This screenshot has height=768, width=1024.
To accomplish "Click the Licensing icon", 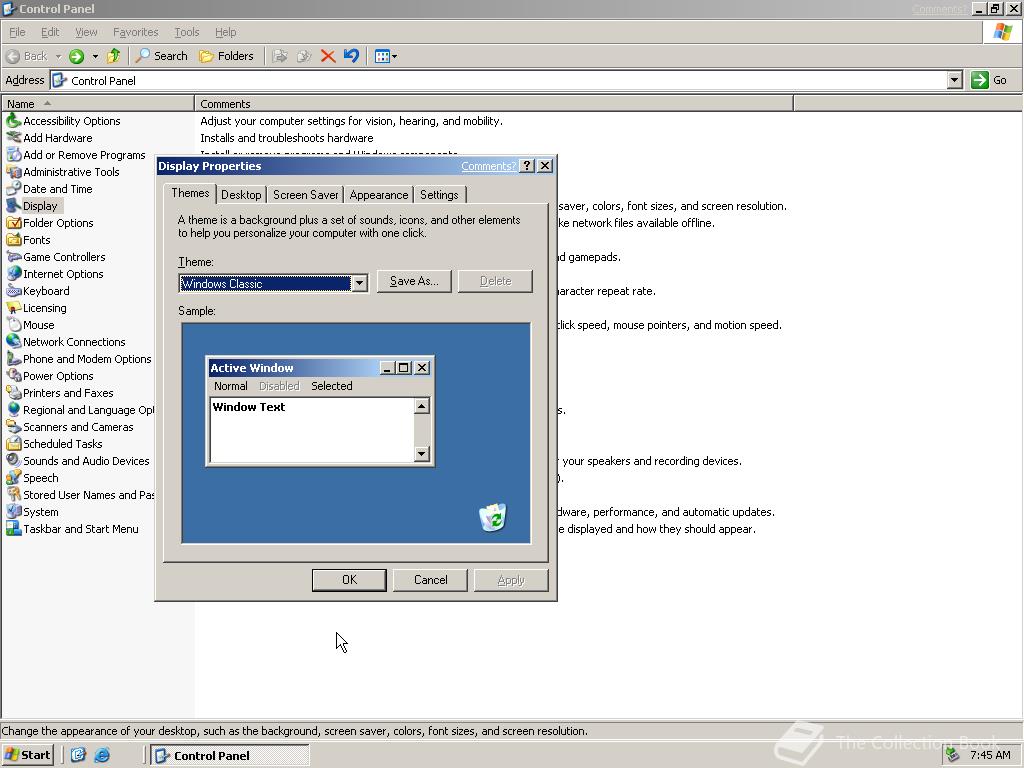I will [x=14, y=307].
